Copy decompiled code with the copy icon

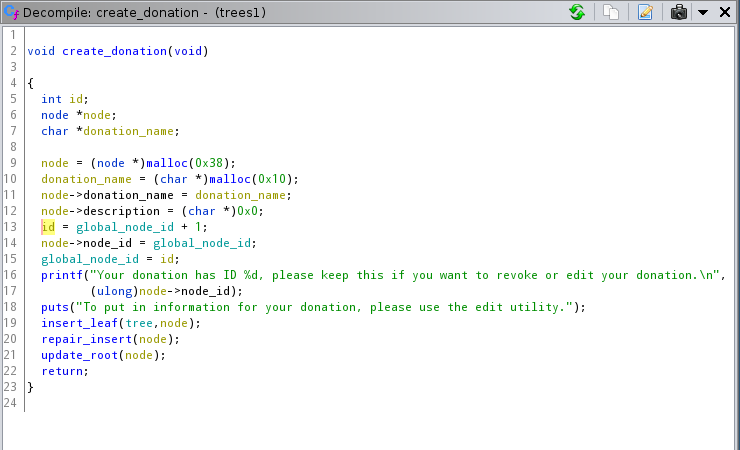coord(611,12)
